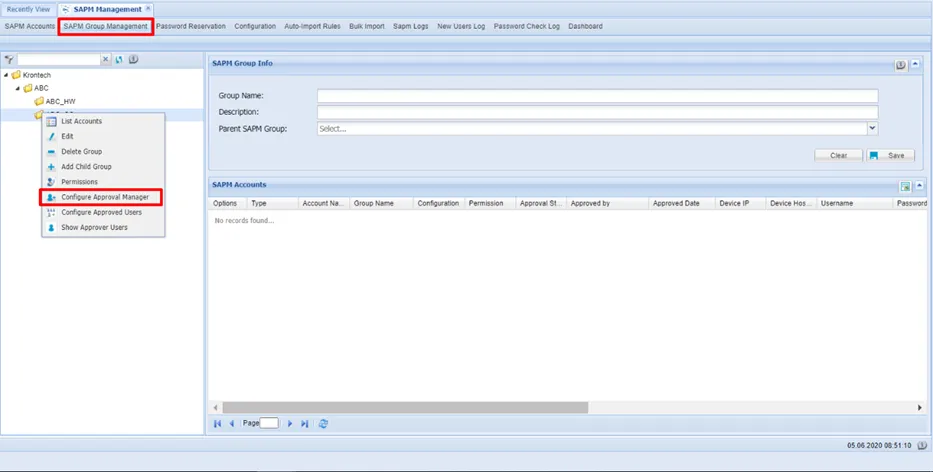Open the Parent SAPM Group dropdown
This screenshot has height=472, width=933.
point(872,128)
